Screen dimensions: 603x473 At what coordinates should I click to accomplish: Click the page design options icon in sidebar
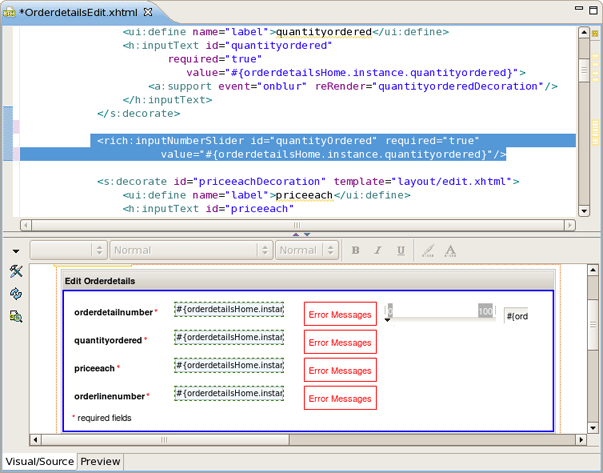point(16,316)
